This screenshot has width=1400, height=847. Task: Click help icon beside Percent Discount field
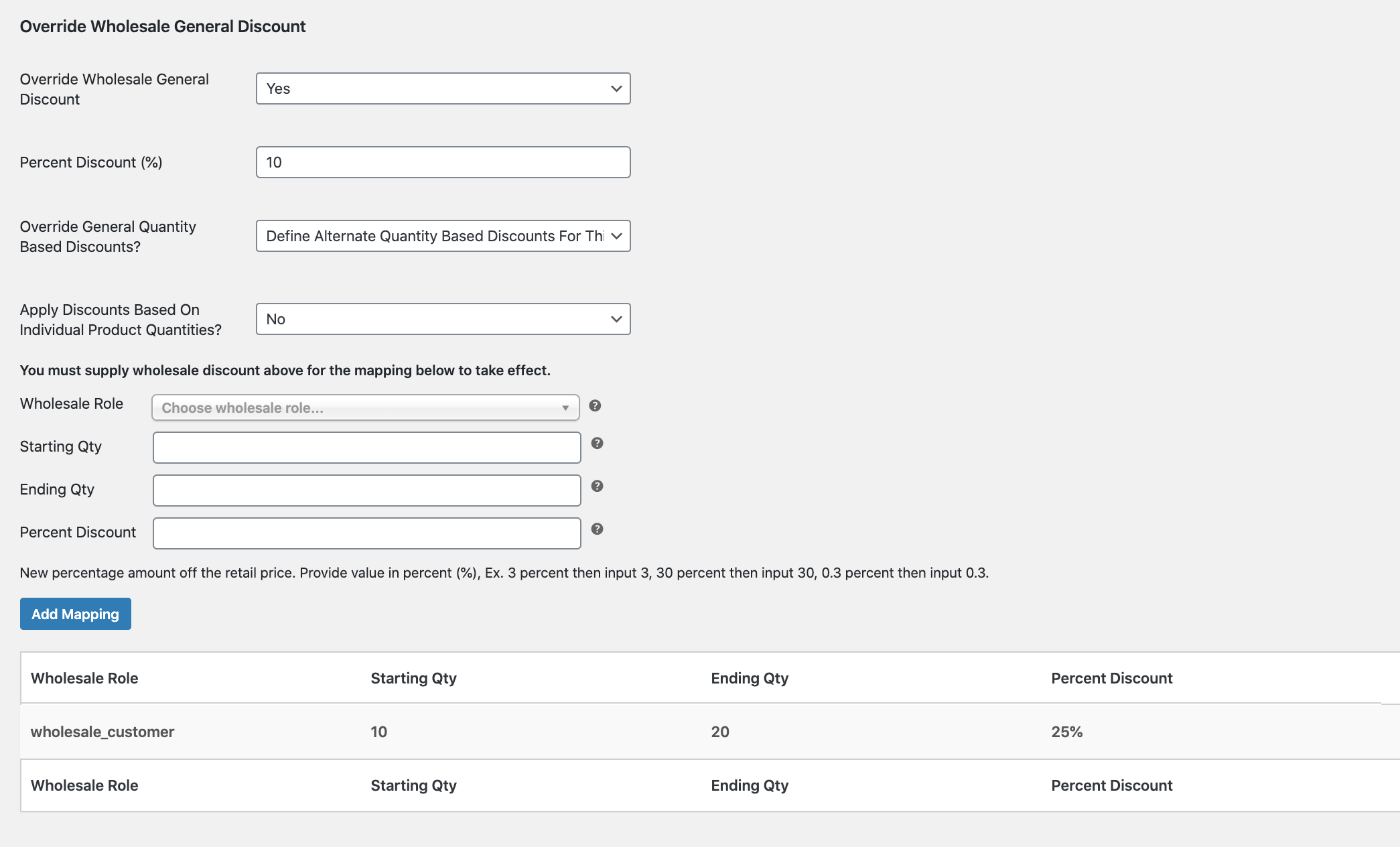[x=597, y=529]
